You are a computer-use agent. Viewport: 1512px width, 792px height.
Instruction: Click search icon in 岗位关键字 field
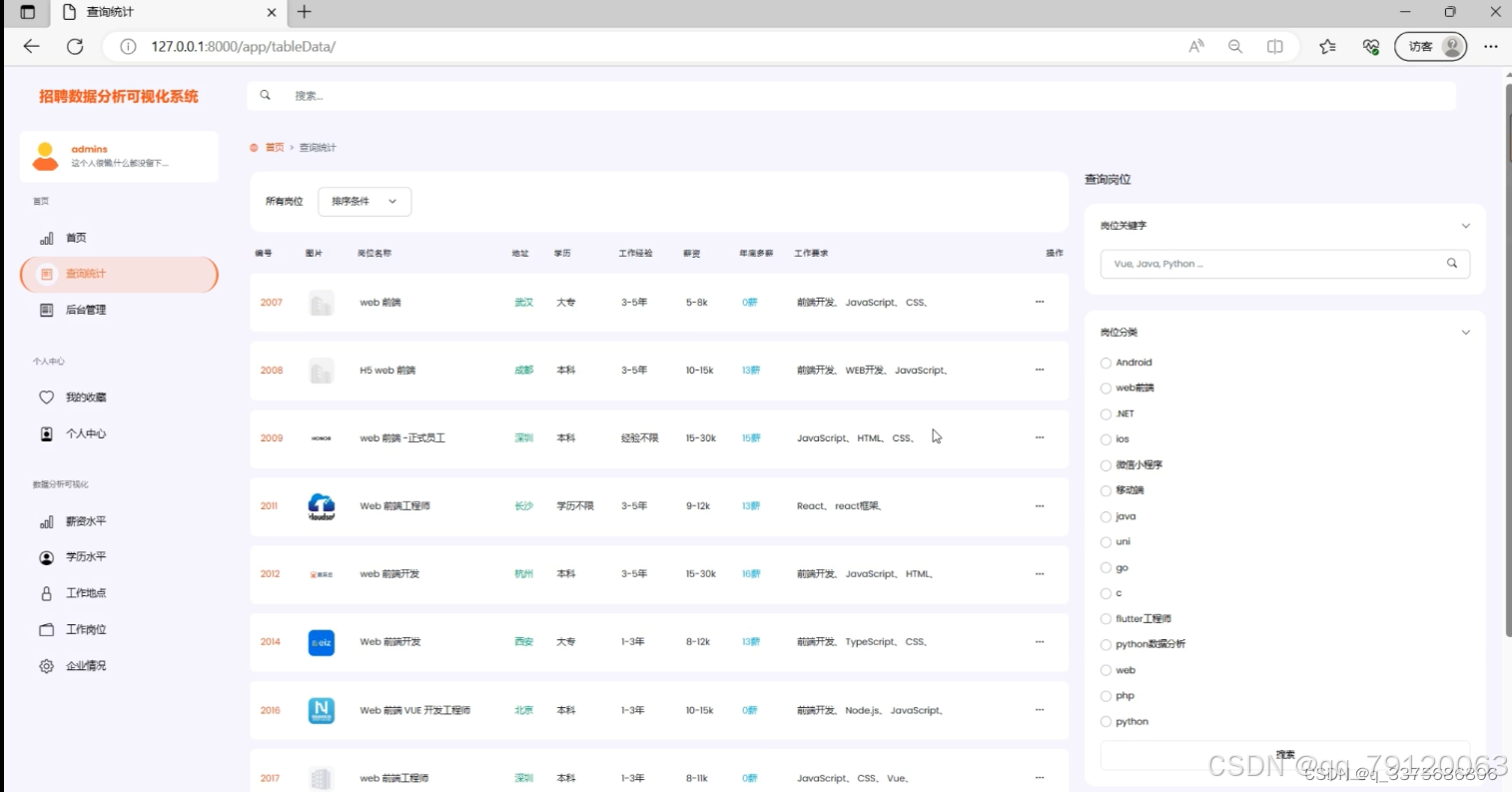(1452, 264)
